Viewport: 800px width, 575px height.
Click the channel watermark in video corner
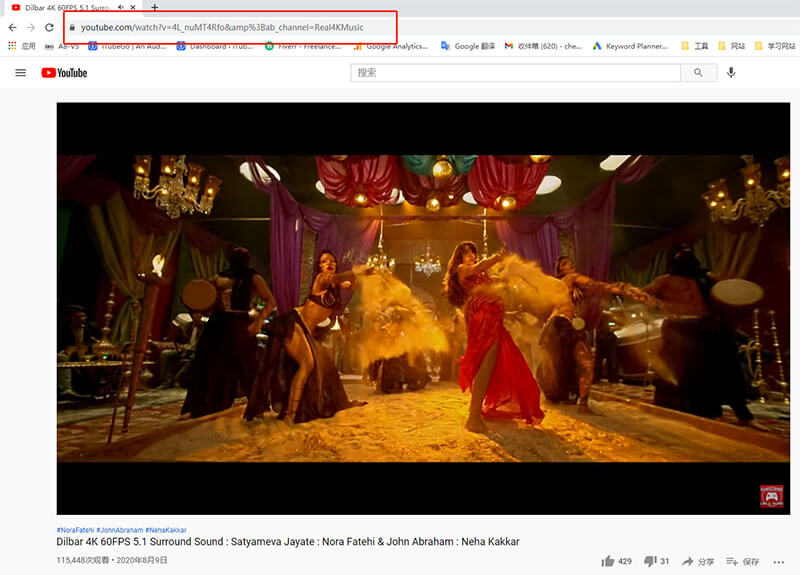[x=771, y=496]
